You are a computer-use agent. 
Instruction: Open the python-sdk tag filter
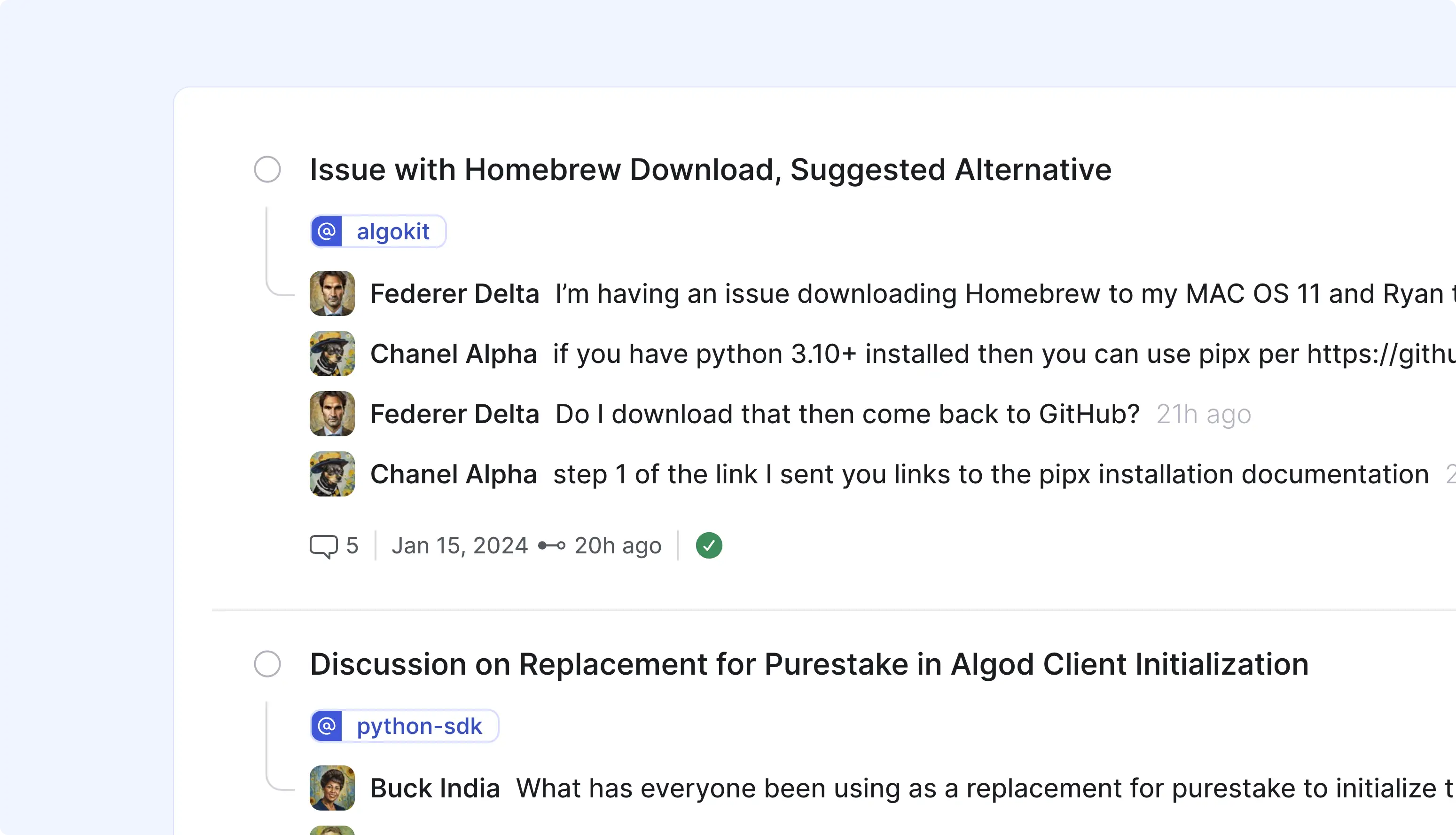419,725
